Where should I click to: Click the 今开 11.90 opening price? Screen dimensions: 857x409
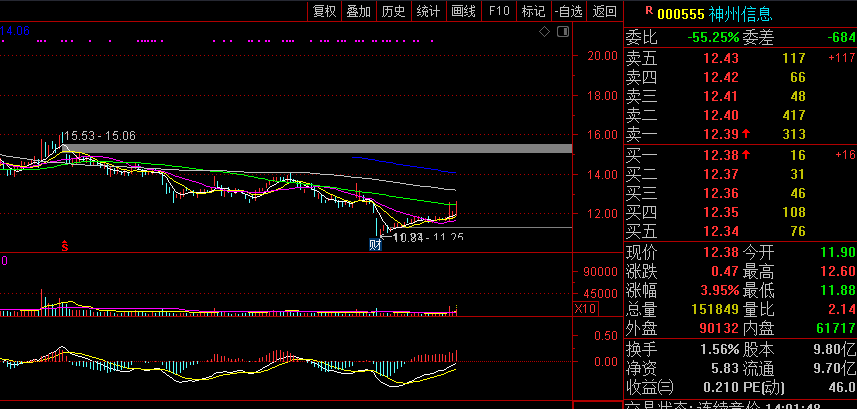(838, 253)
